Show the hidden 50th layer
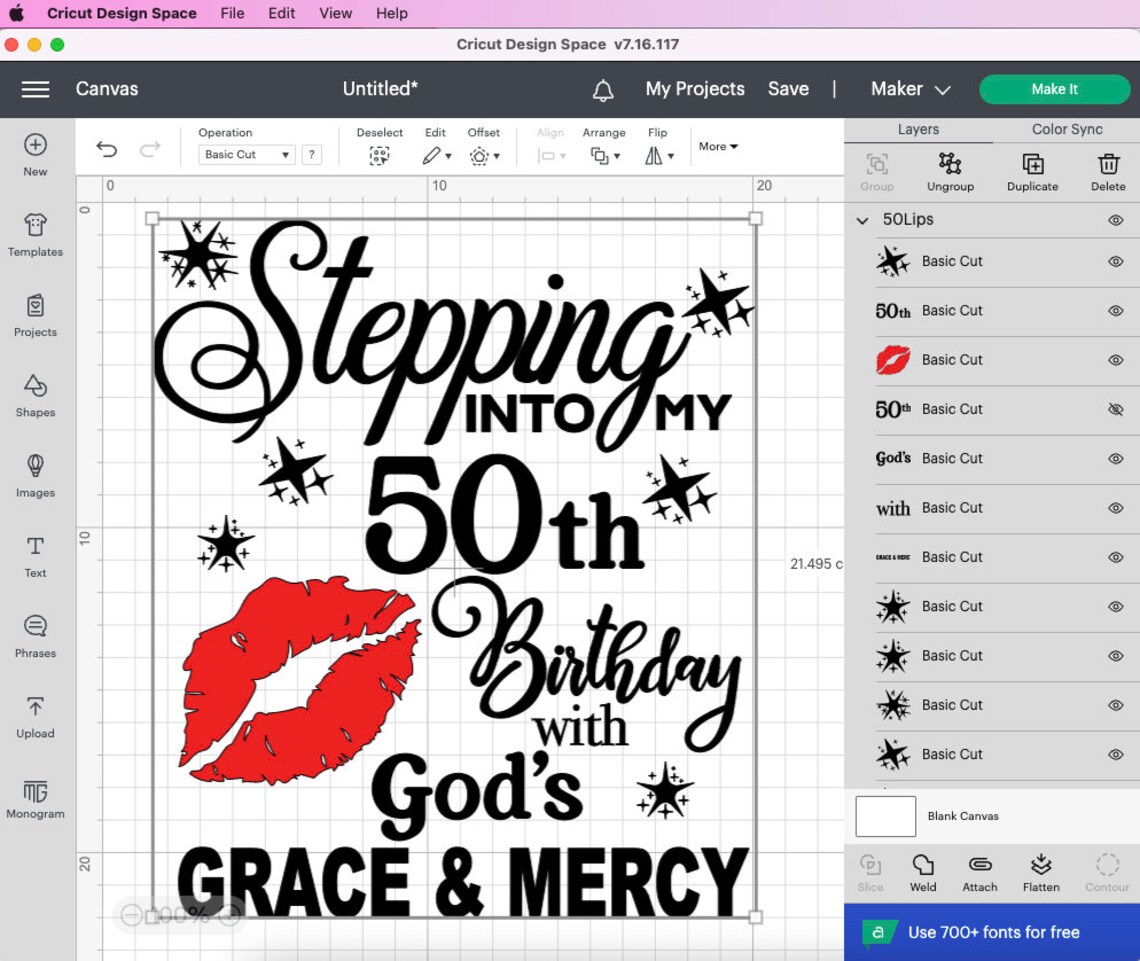 (x=1115, y=409)
